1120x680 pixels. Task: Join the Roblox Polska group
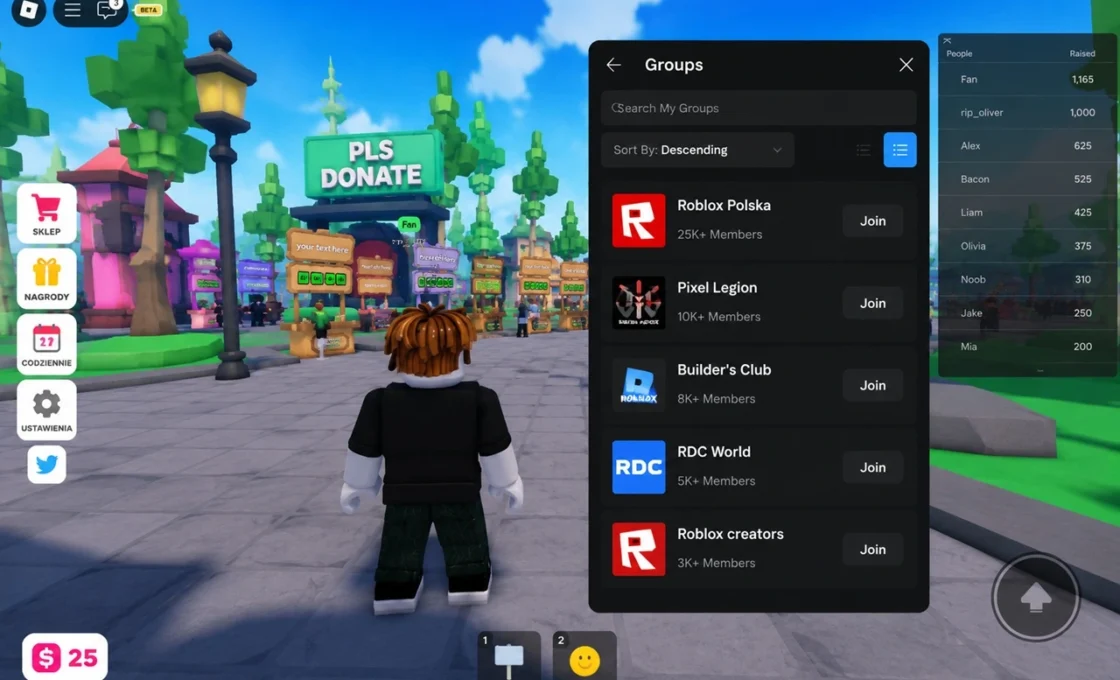pyautogui.click(x=873, y=221)
